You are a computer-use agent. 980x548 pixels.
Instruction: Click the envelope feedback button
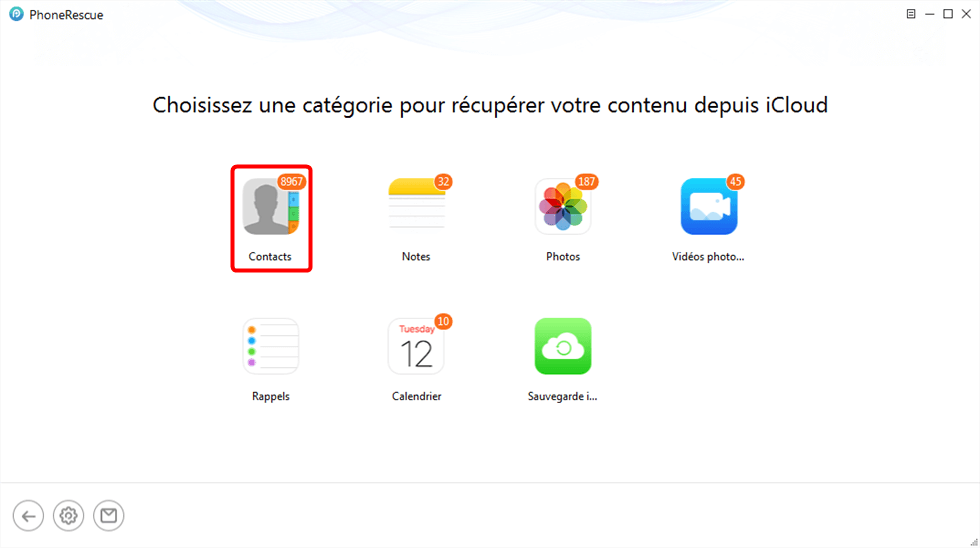tap(109, 516)
